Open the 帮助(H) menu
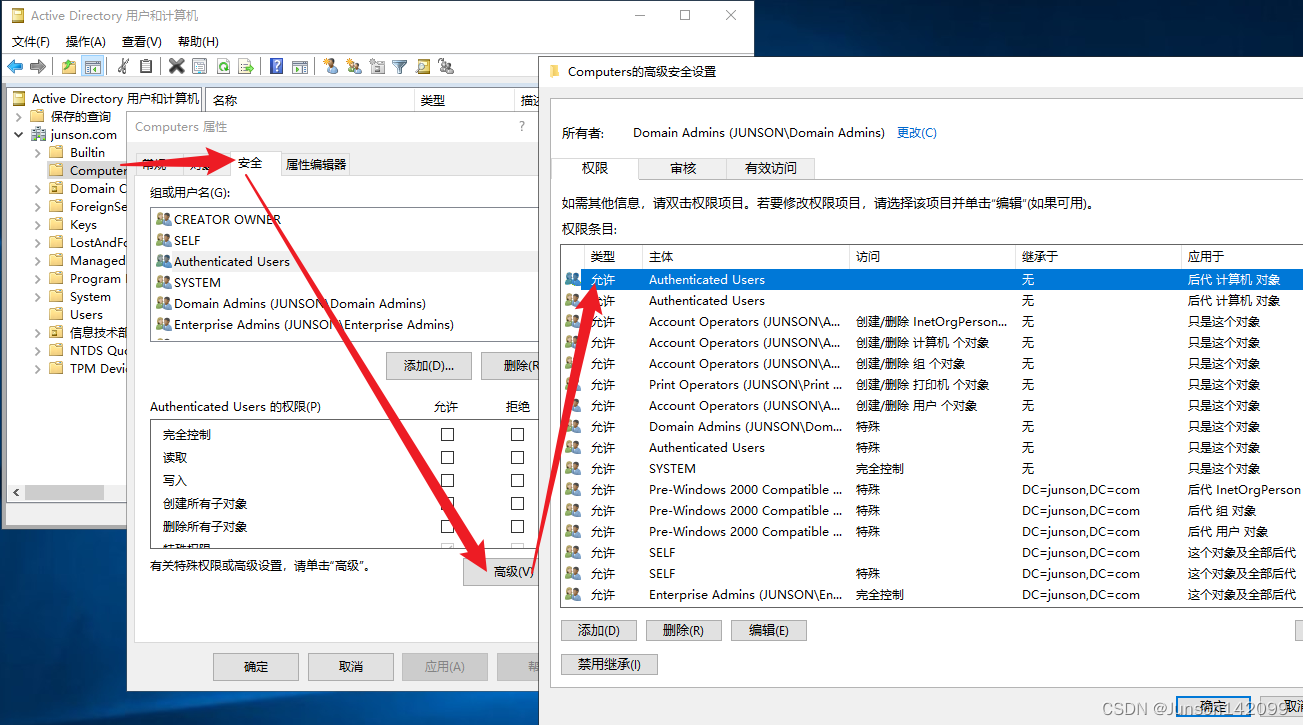 click(198, 41)
